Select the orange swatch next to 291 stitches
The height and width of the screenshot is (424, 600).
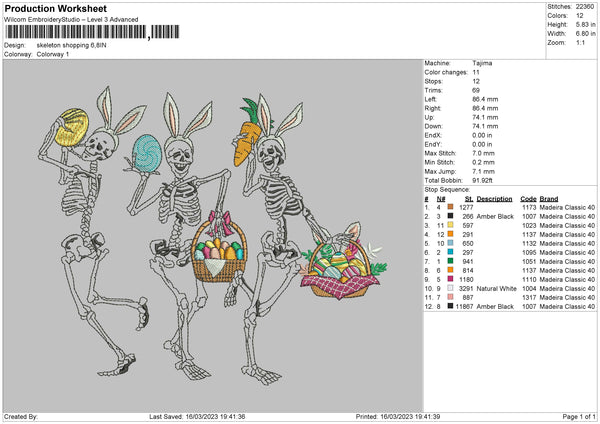tap(450, 234)
